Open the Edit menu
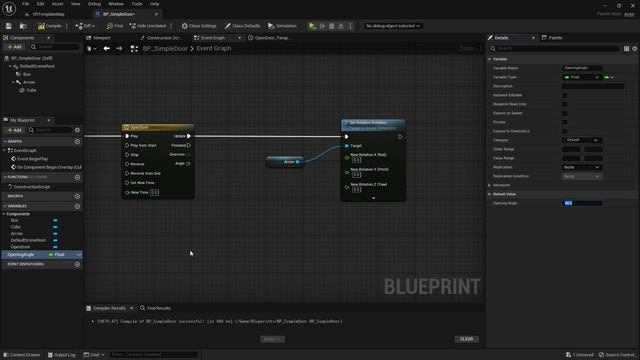640x360 pixels. coord(40,4)
